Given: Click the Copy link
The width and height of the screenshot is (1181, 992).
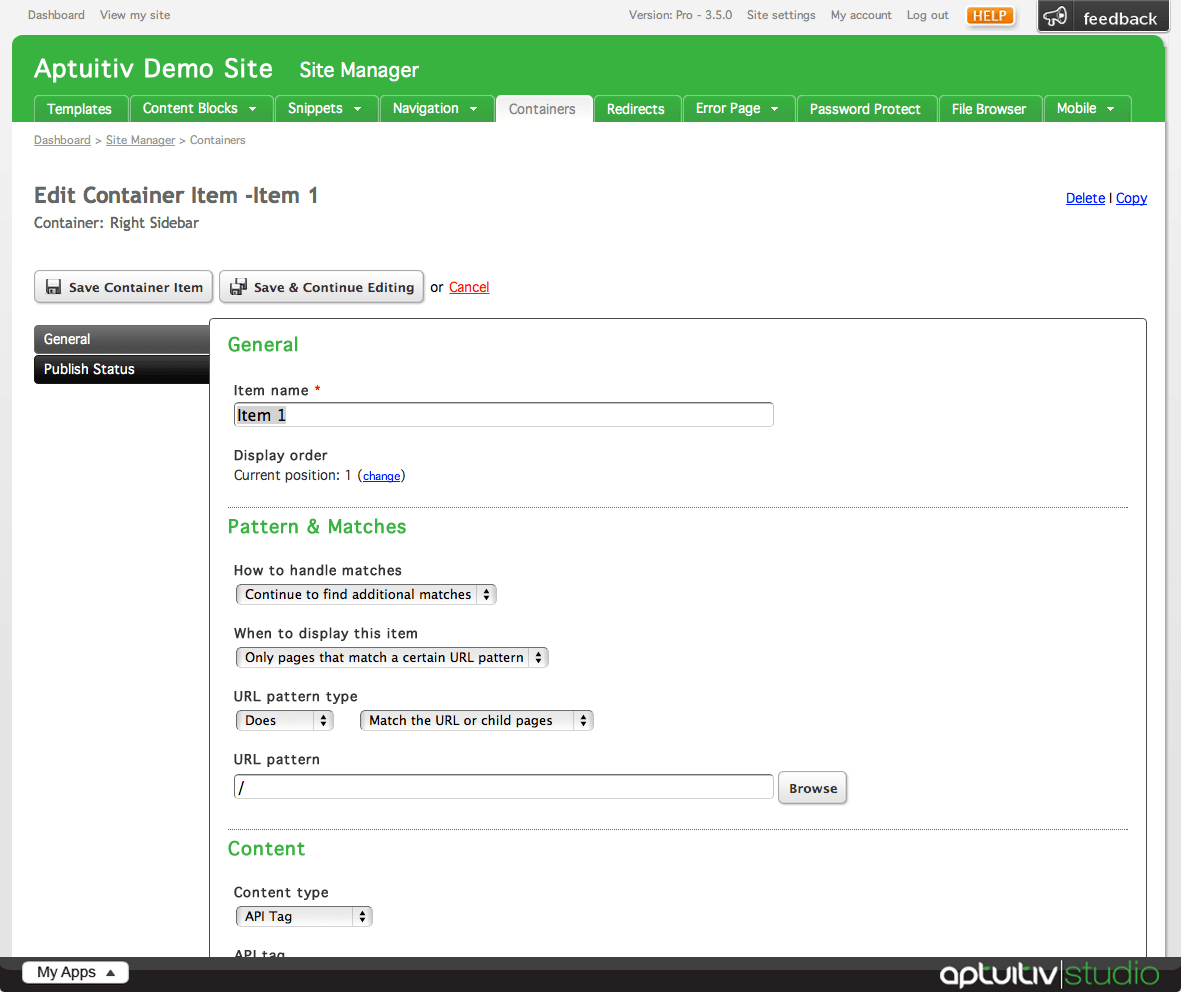Looking at the screenshot, I should (1131, 198).
